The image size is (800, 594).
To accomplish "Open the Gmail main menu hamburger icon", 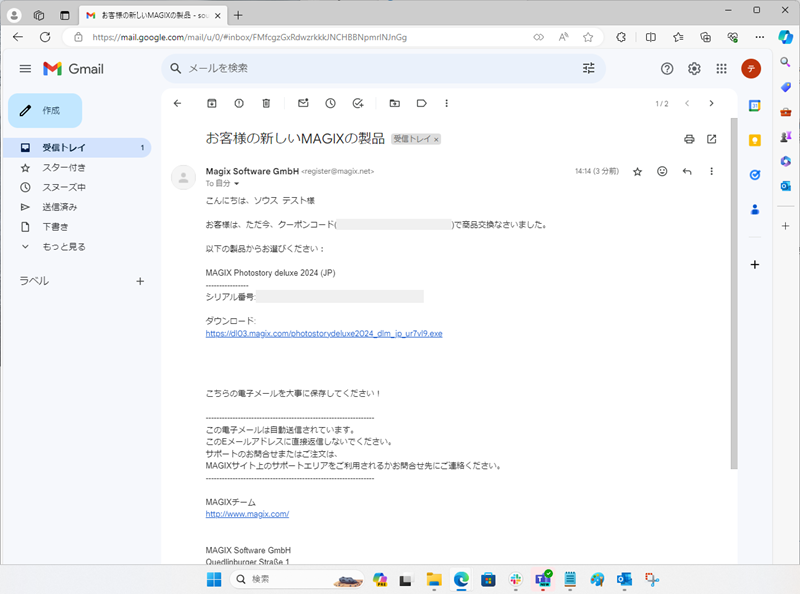I will [25, 68].
